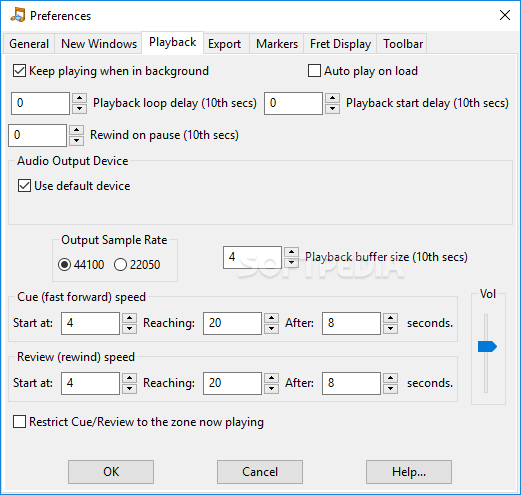The height and width of the screenshot is (495, 521).
Task: Open Help for playback preferences
Action: coord(409,472)
